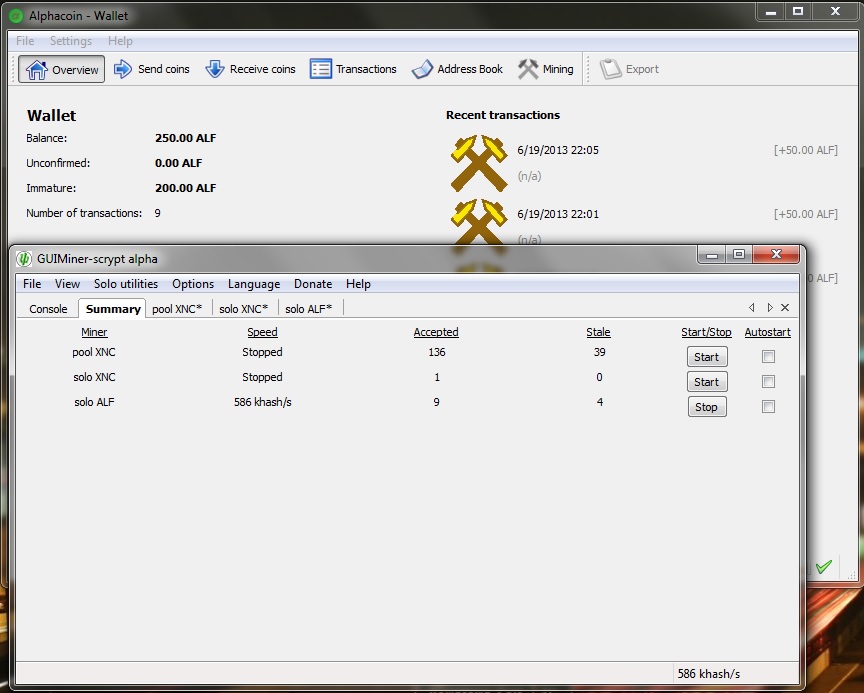Open the Donate menu
The image size is (864, 693).
(313, 284)
